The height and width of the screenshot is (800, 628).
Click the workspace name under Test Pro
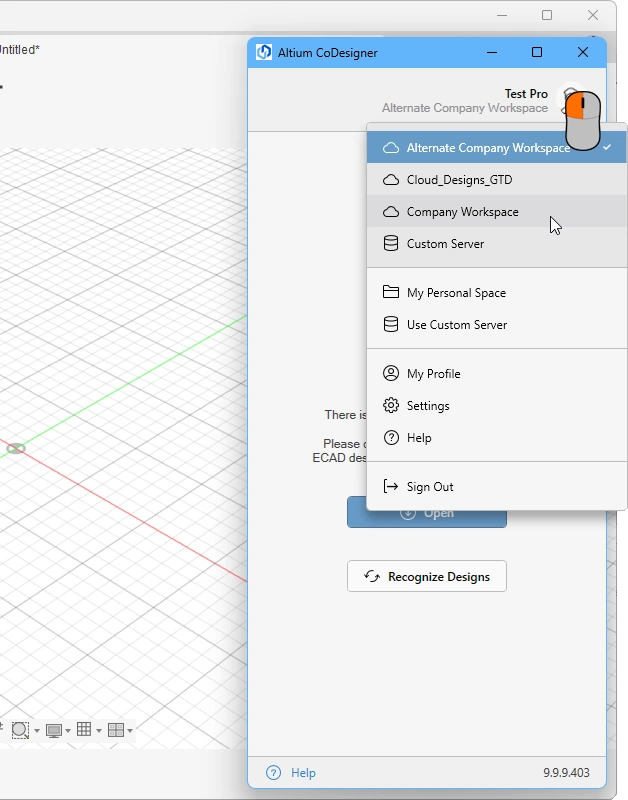(465, 108)
